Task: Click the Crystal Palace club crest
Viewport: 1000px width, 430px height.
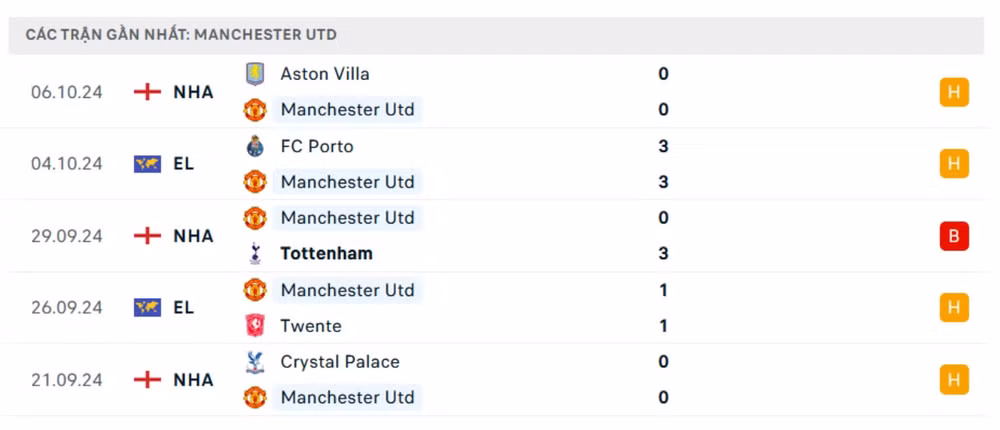Action: [254, 362]
